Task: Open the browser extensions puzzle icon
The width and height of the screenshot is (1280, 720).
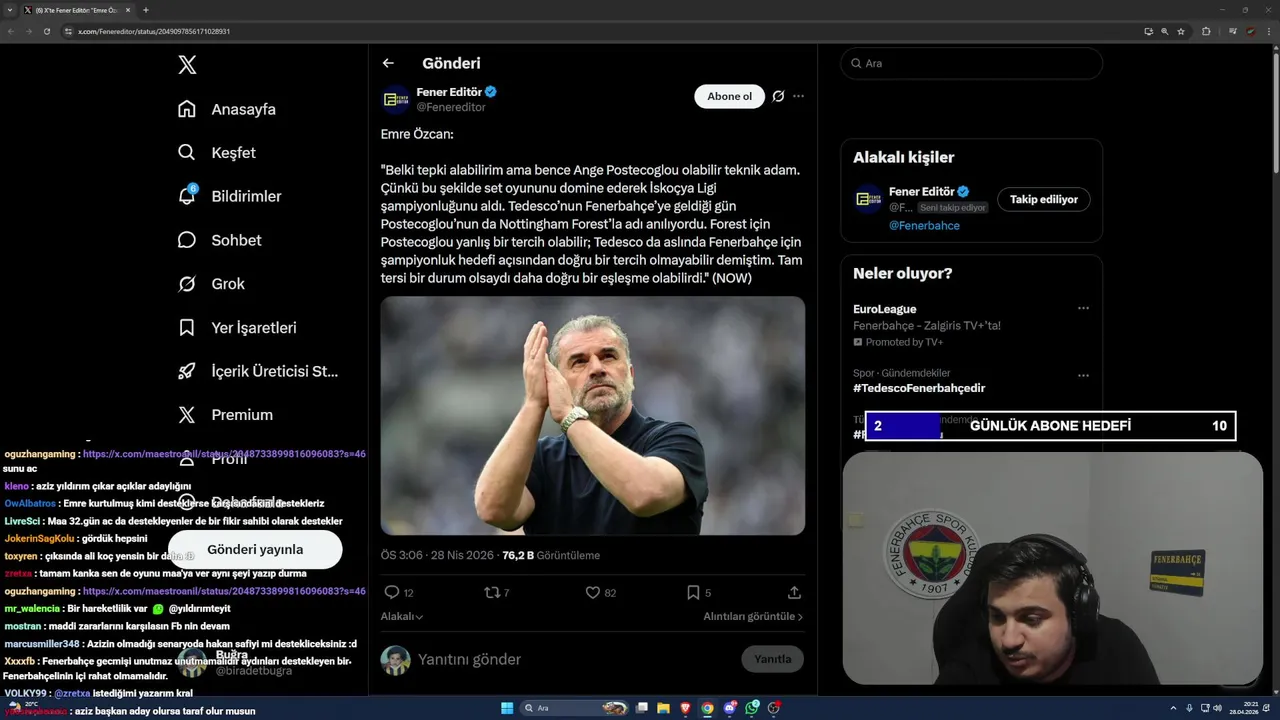Action: tap(1206, 31)
